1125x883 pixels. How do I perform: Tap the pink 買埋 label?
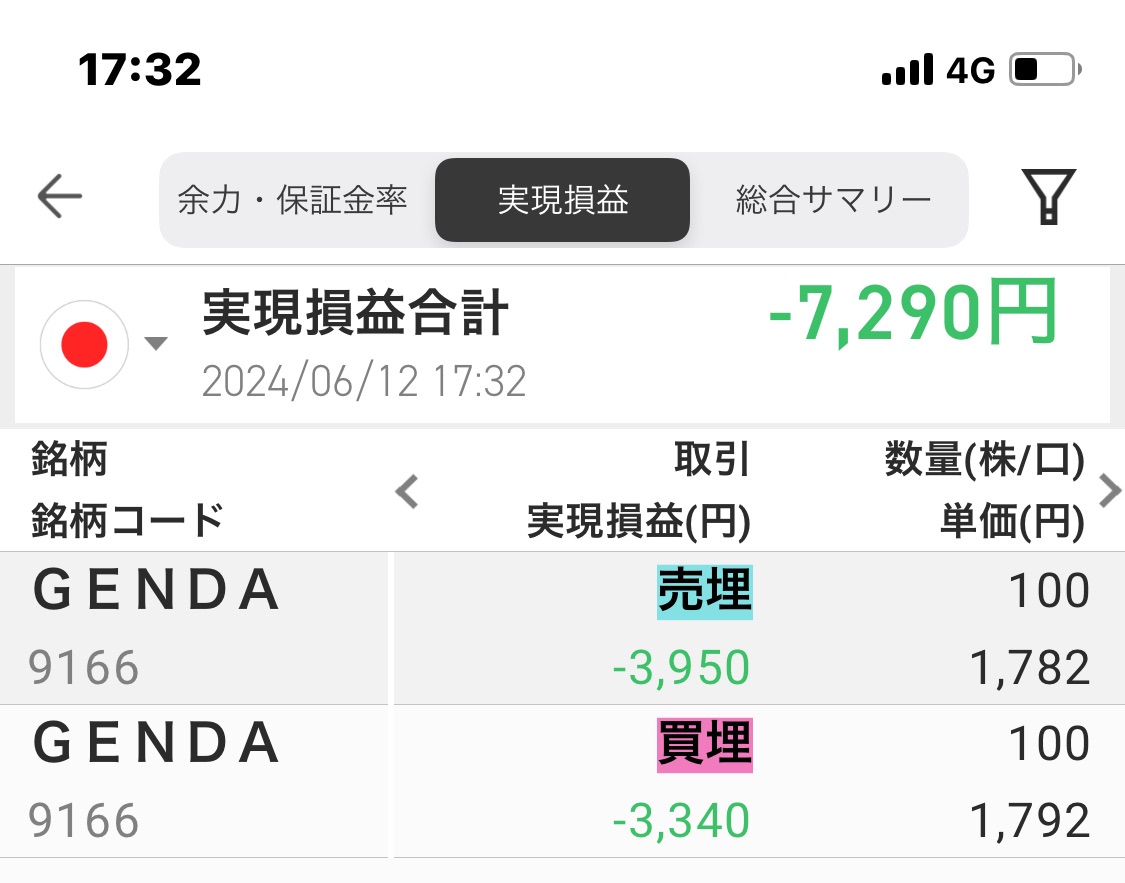pyautogui.click(x=705, y=745)
